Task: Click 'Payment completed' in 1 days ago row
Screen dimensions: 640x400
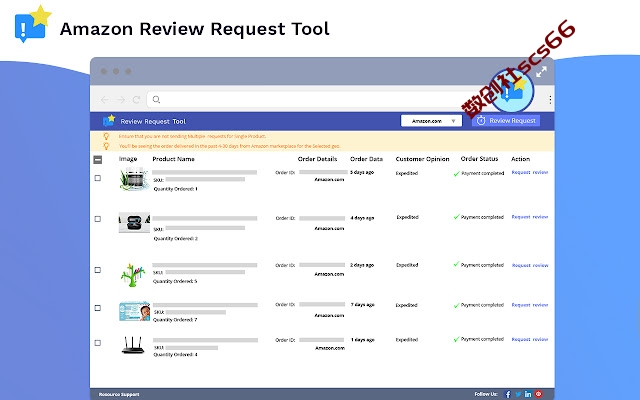Action: tap(482, 339)
